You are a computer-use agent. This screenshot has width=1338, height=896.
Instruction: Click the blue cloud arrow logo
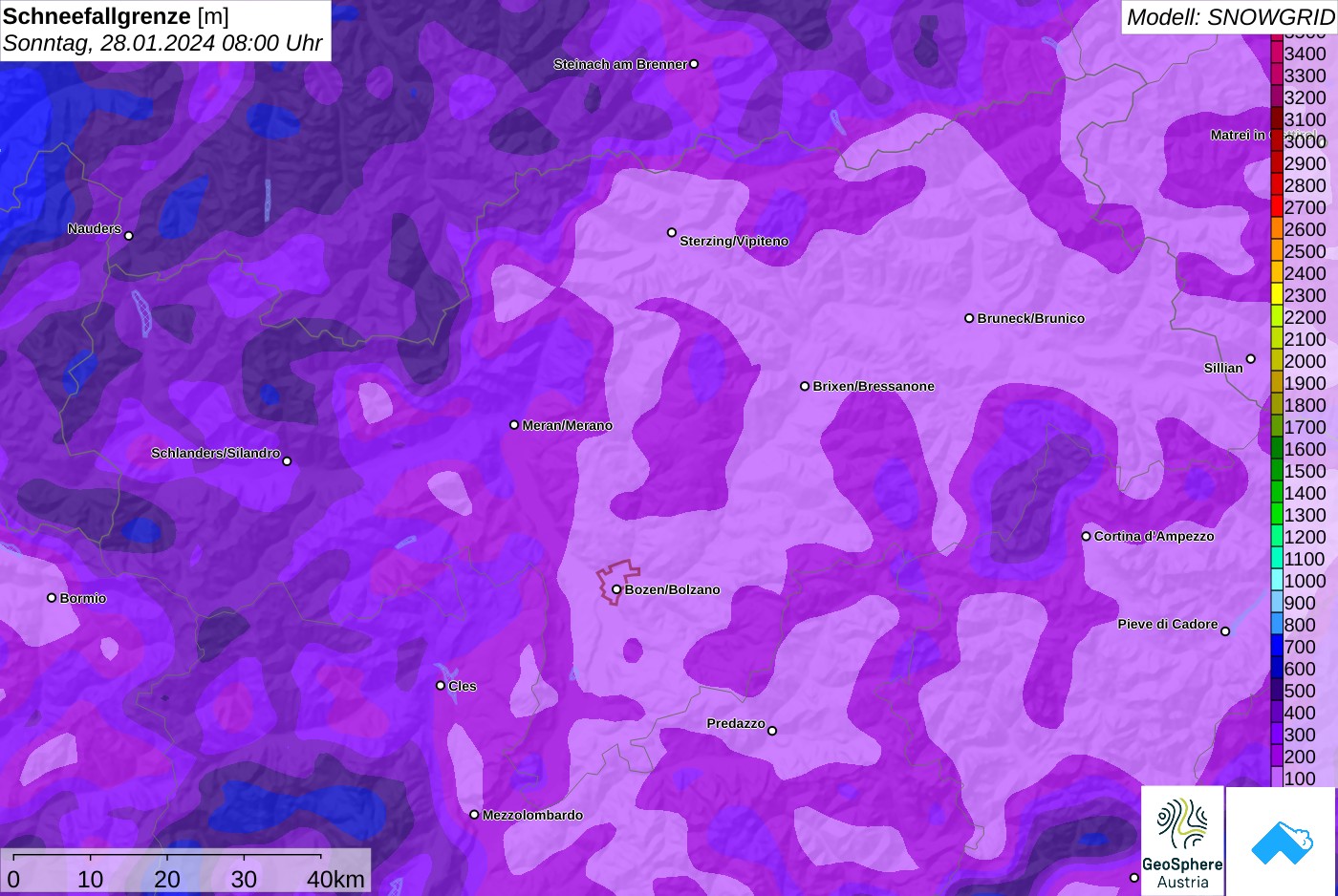click(x=1281, y=842)
